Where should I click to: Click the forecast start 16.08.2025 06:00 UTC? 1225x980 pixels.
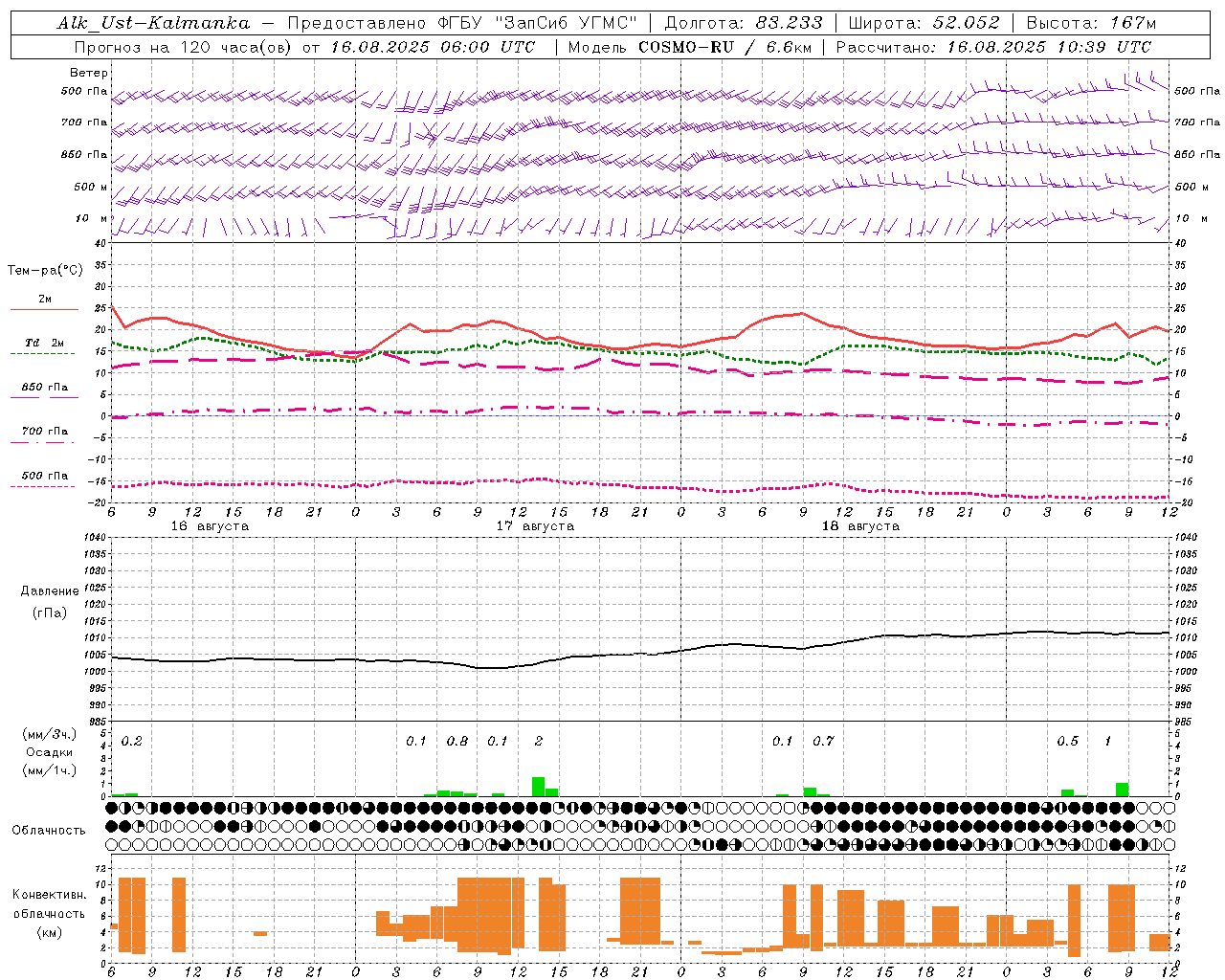[x=434, y=47]
